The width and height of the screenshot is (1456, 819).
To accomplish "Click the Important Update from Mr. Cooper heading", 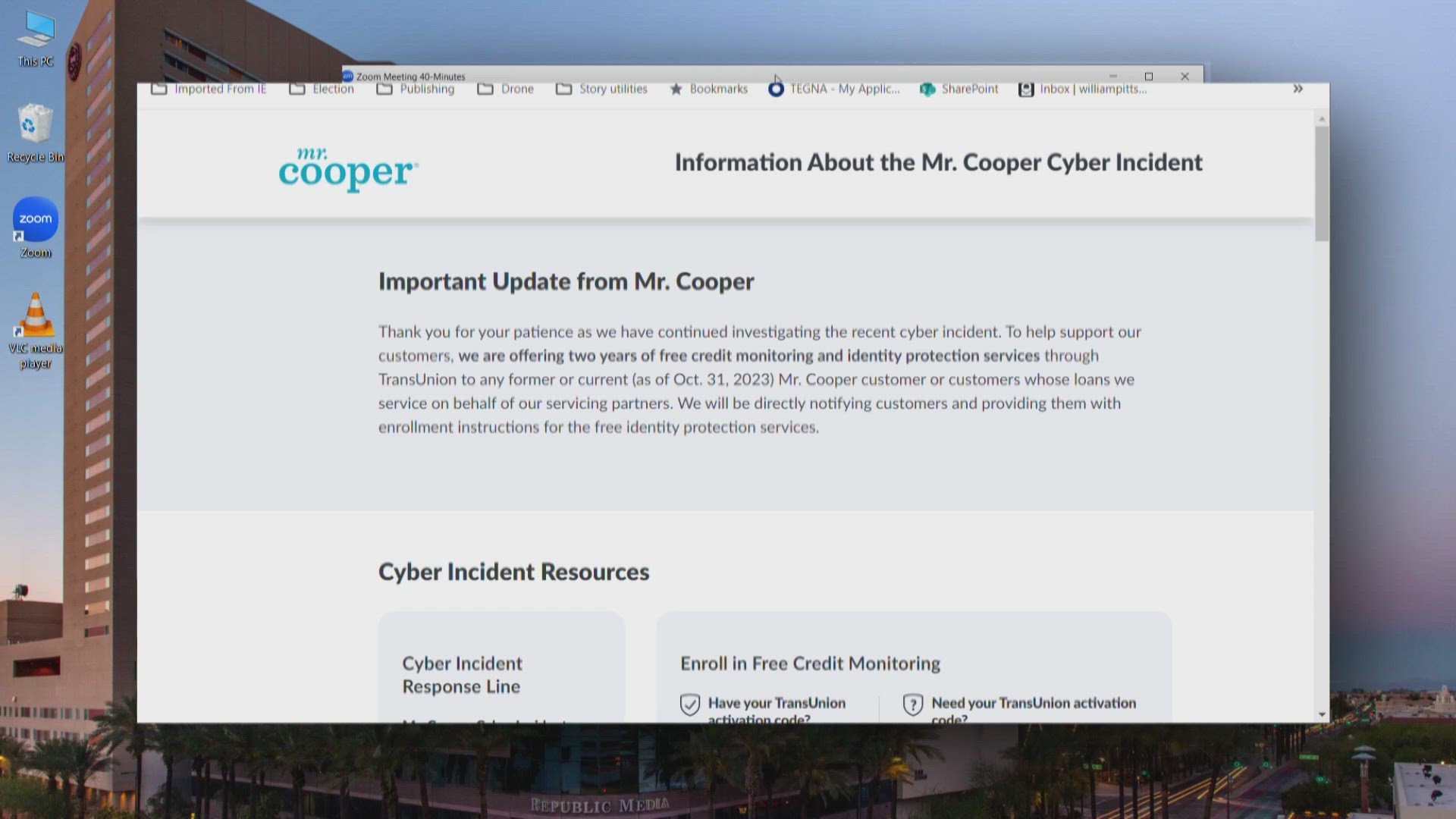I will click(566, 281).
